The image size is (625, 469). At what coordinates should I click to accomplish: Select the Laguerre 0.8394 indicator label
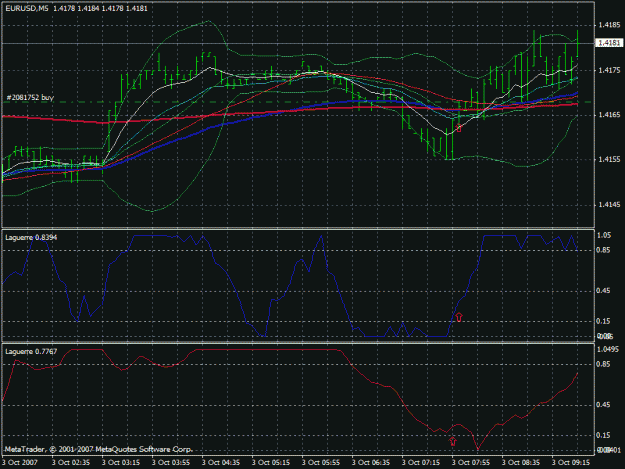click(31, 237)
